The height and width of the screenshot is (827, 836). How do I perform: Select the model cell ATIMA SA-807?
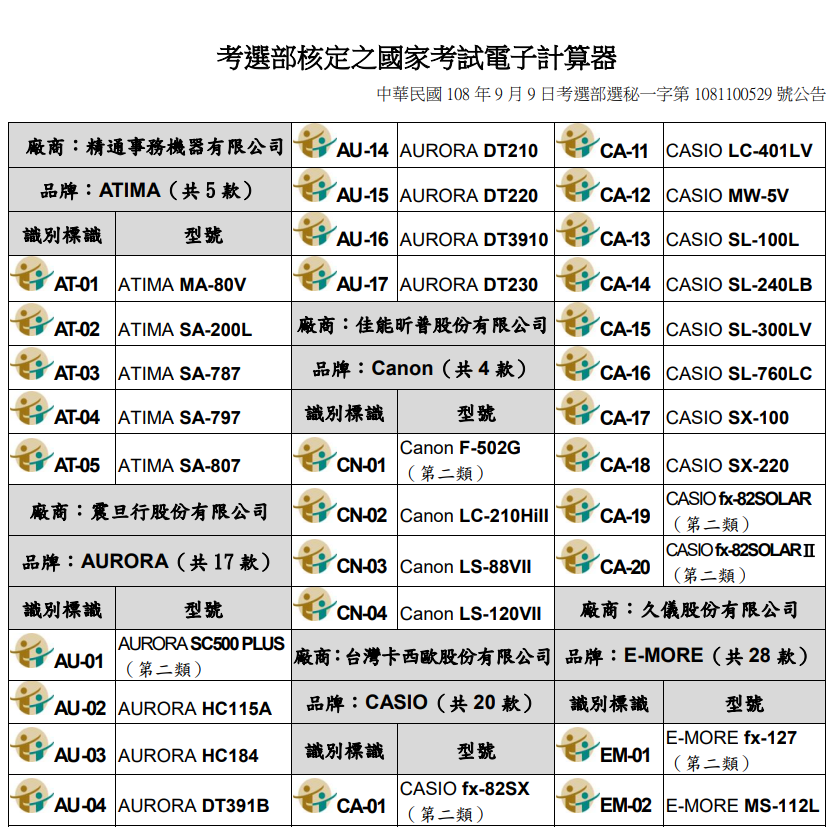(x=203, y=460)
